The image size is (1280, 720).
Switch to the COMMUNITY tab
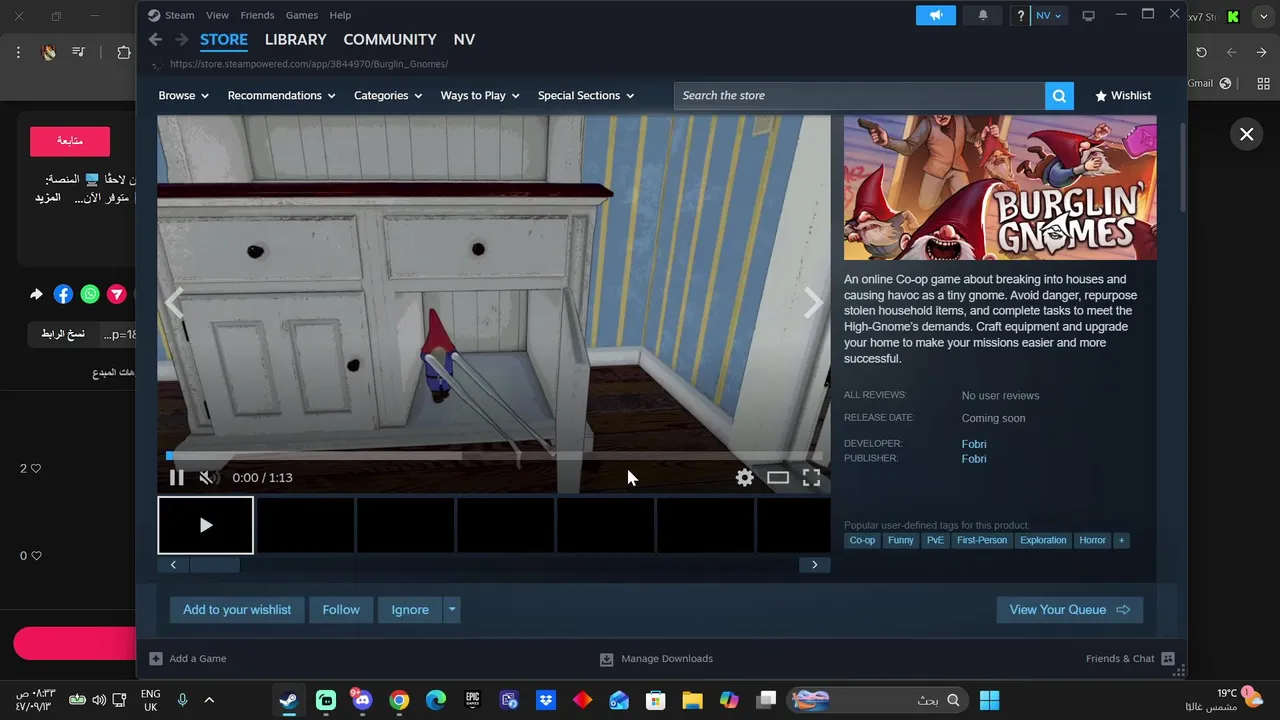pos(390,39)
